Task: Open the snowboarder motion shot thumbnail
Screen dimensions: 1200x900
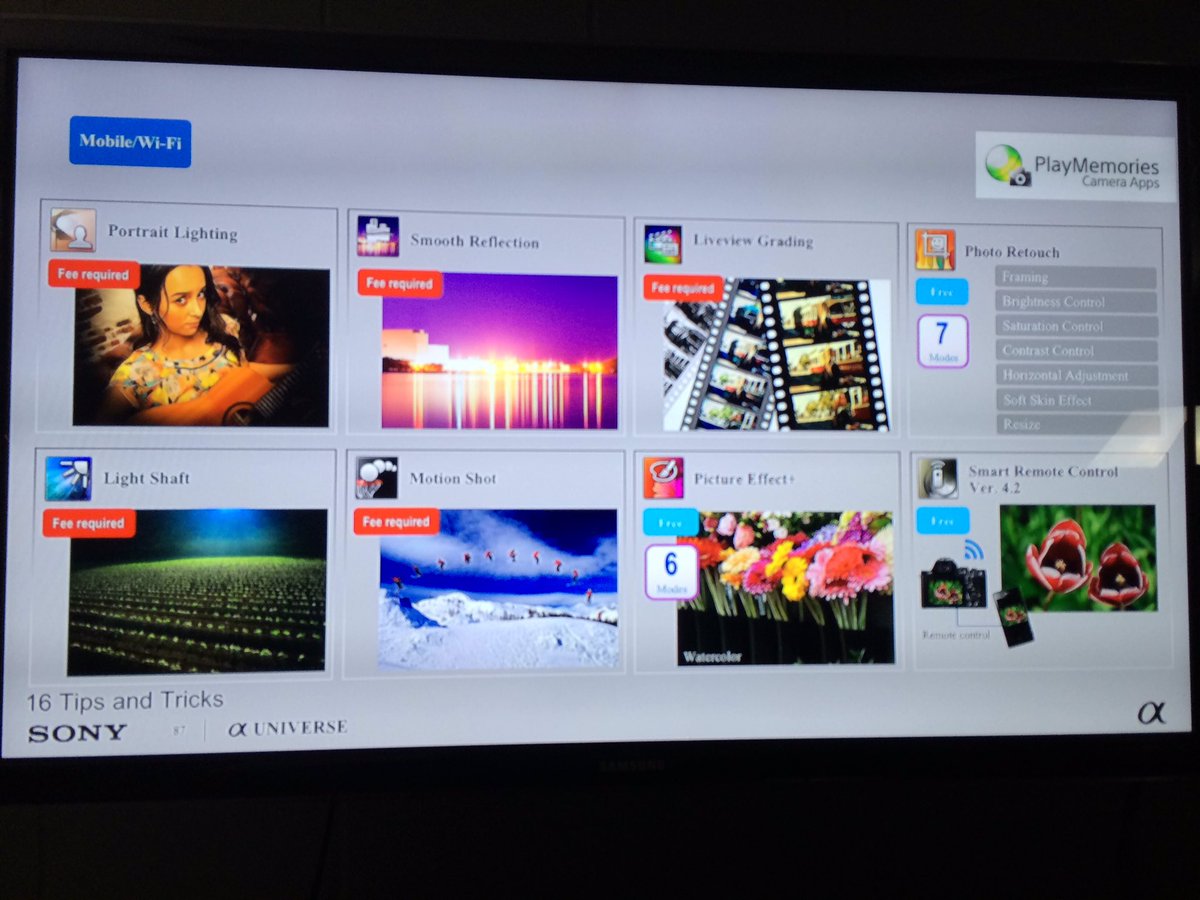Action: click(498, 589)
